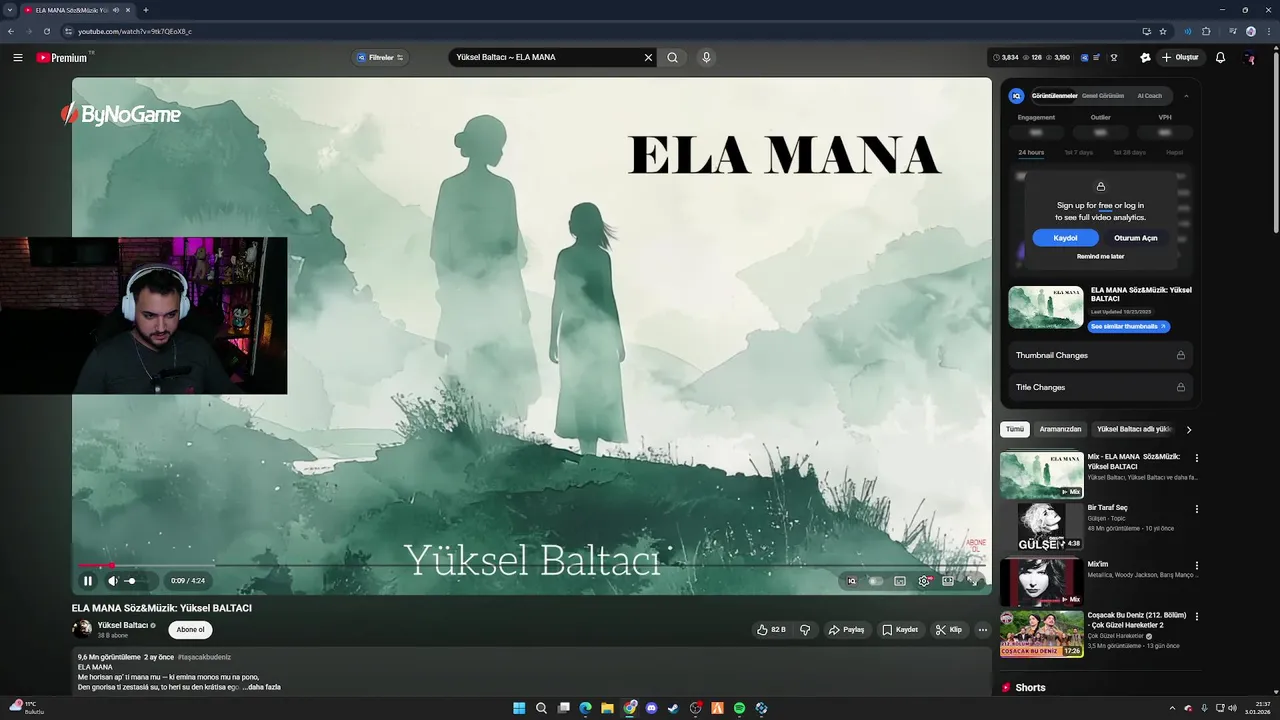Select the 24 hours analytics tab
The width and height of the screenshot is (1280, 720).
pyautogui.click(x=1031, y=153)
